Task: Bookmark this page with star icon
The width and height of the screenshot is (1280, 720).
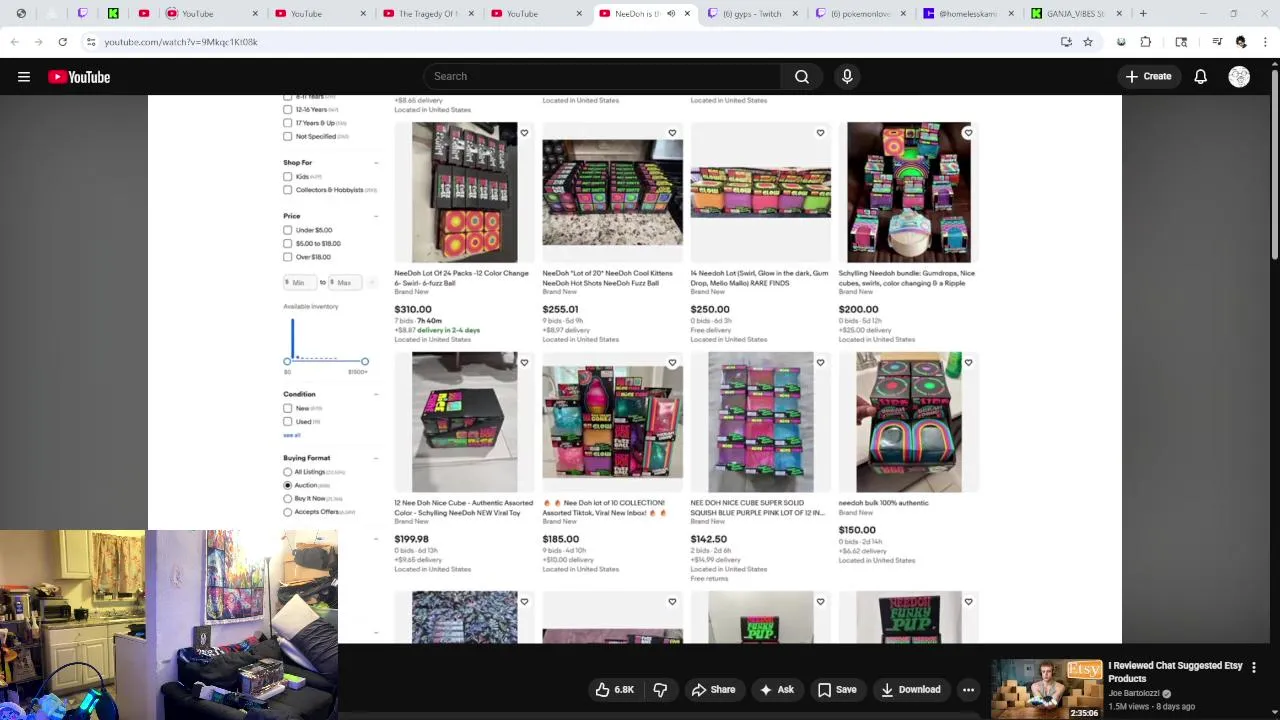Action: click(x=1088, y=42)
